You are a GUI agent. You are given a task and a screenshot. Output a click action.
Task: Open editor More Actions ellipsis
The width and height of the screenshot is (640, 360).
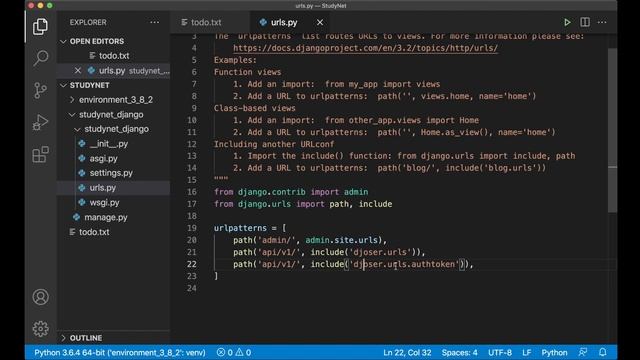[602, 22]
